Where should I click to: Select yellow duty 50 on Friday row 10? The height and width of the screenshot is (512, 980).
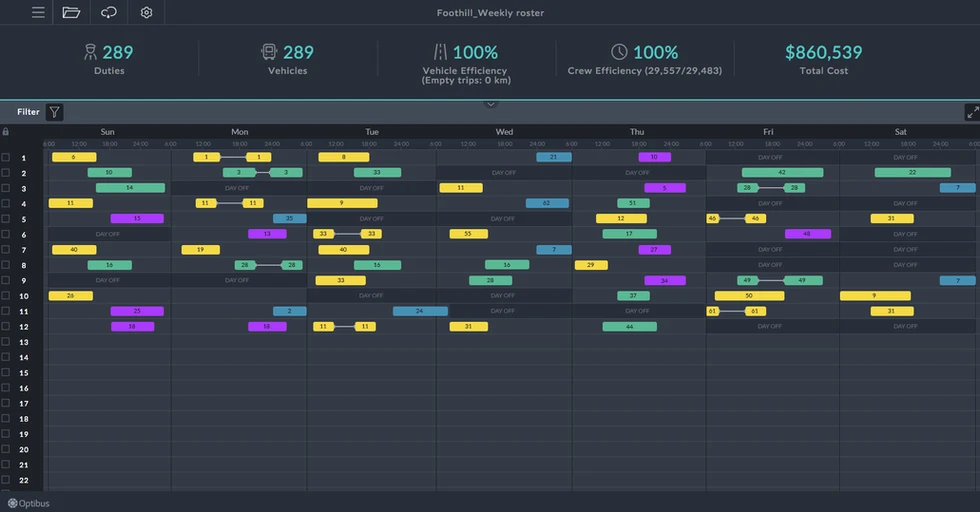[x=749, y=296]
